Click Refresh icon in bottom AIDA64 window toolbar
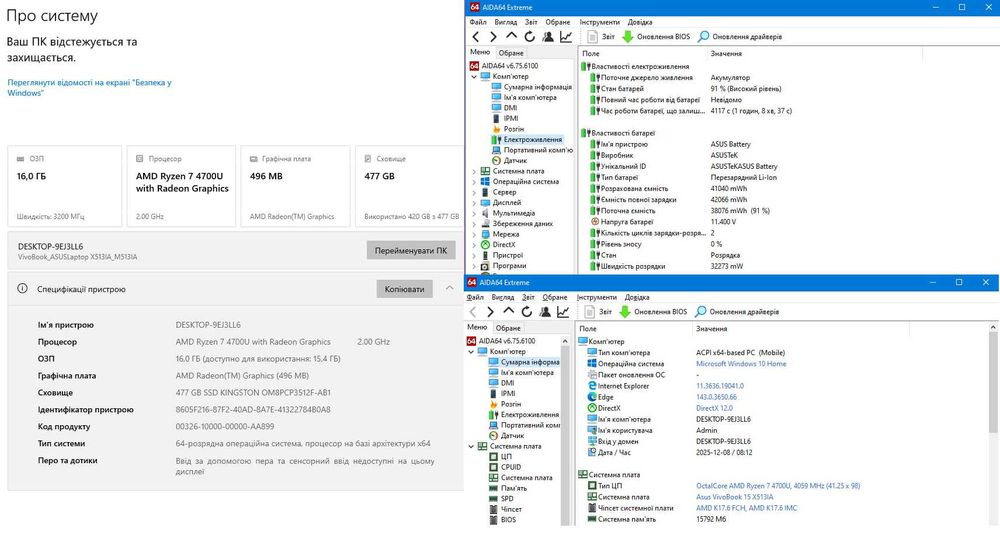 coord(527,312)
